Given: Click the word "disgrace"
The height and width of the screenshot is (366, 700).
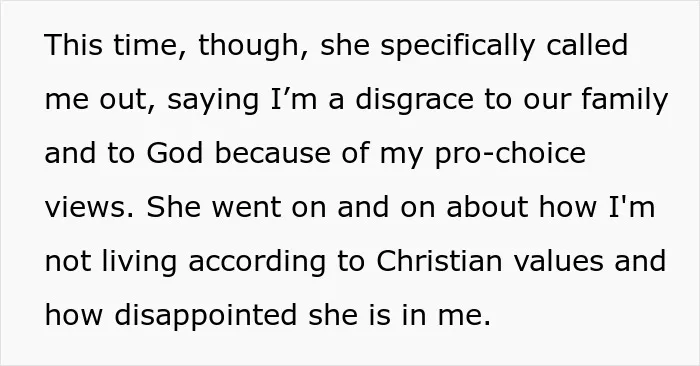Looking at the screenshot, I should pyautogui.click(x=414, y=101).
